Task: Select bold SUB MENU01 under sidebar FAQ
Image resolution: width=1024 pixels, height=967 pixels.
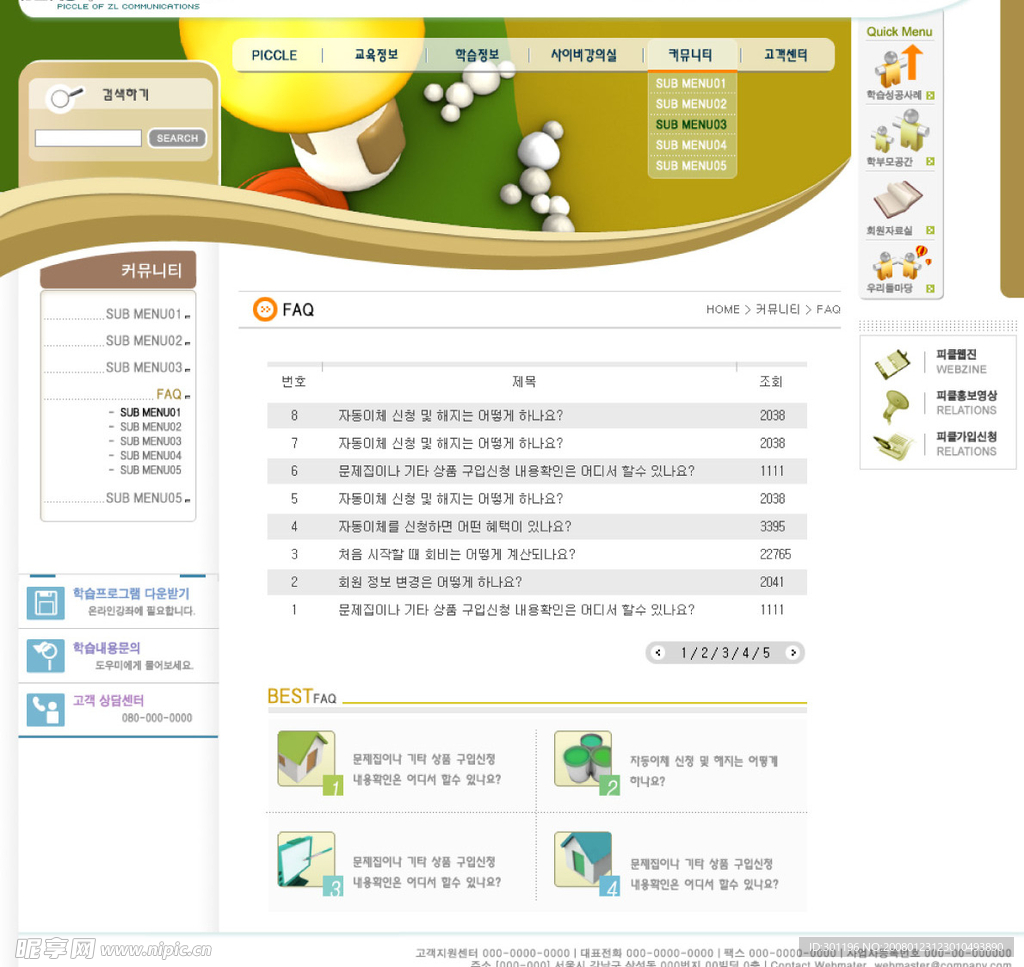Action: coord(150,413)
